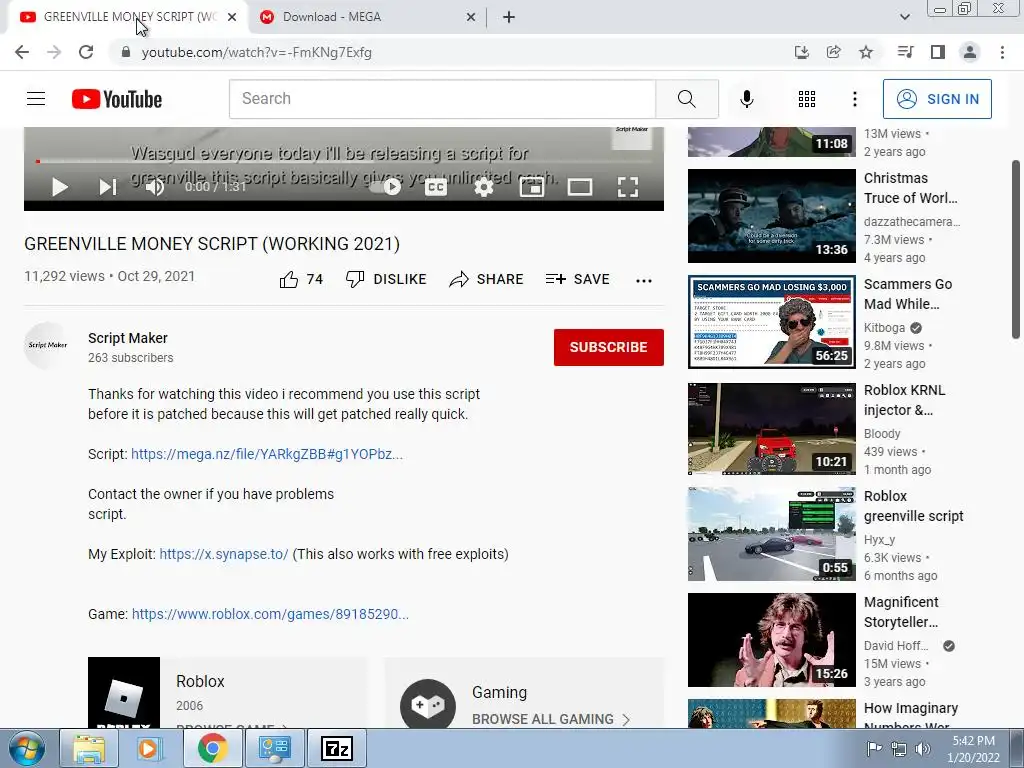Open the Windows Start button
The image size is (1024, 768).
tap(27, 748)
